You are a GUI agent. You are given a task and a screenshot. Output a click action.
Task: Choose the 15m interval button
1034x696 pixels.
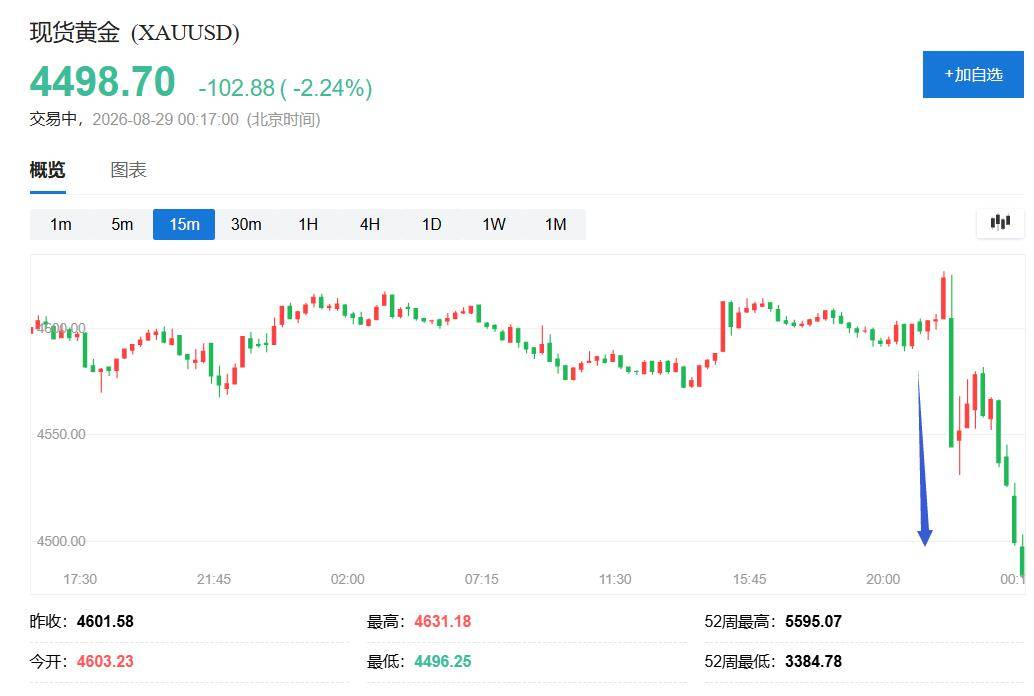tap(184, 224)
